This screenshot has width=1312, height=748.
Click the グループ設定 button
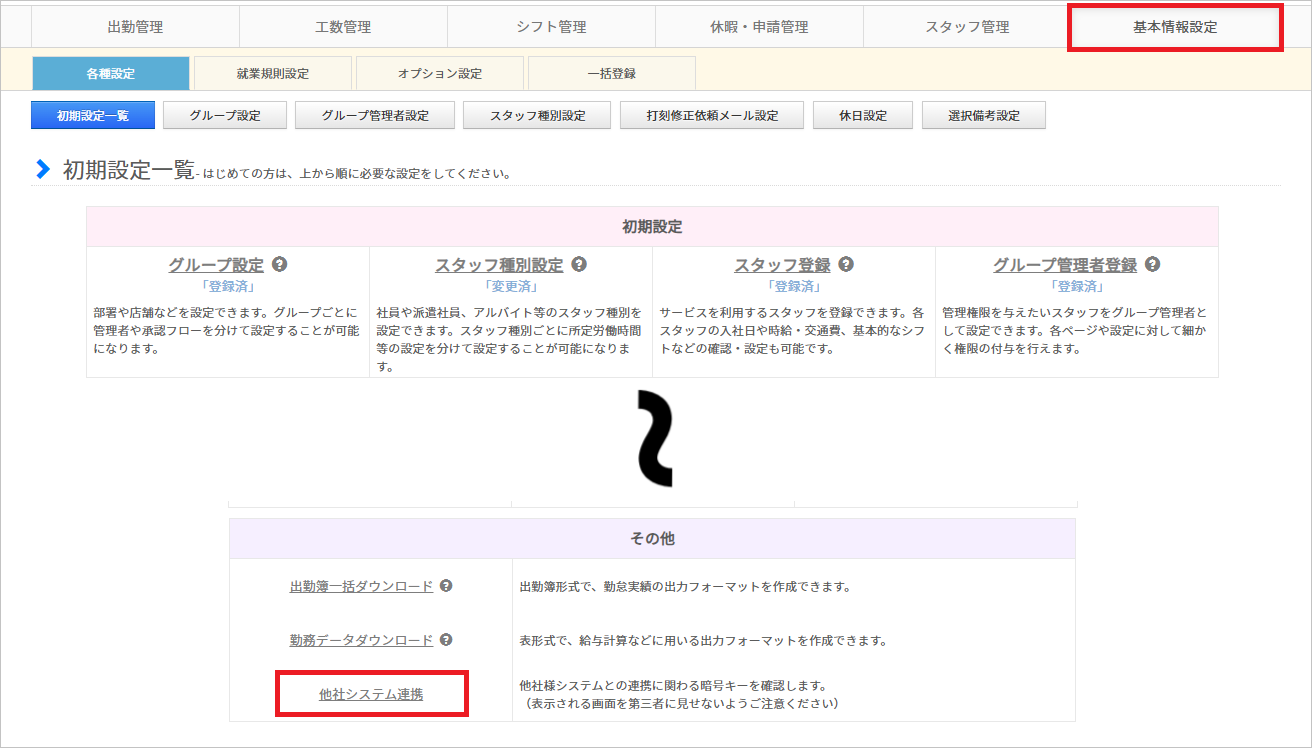(x=225, y=115)
